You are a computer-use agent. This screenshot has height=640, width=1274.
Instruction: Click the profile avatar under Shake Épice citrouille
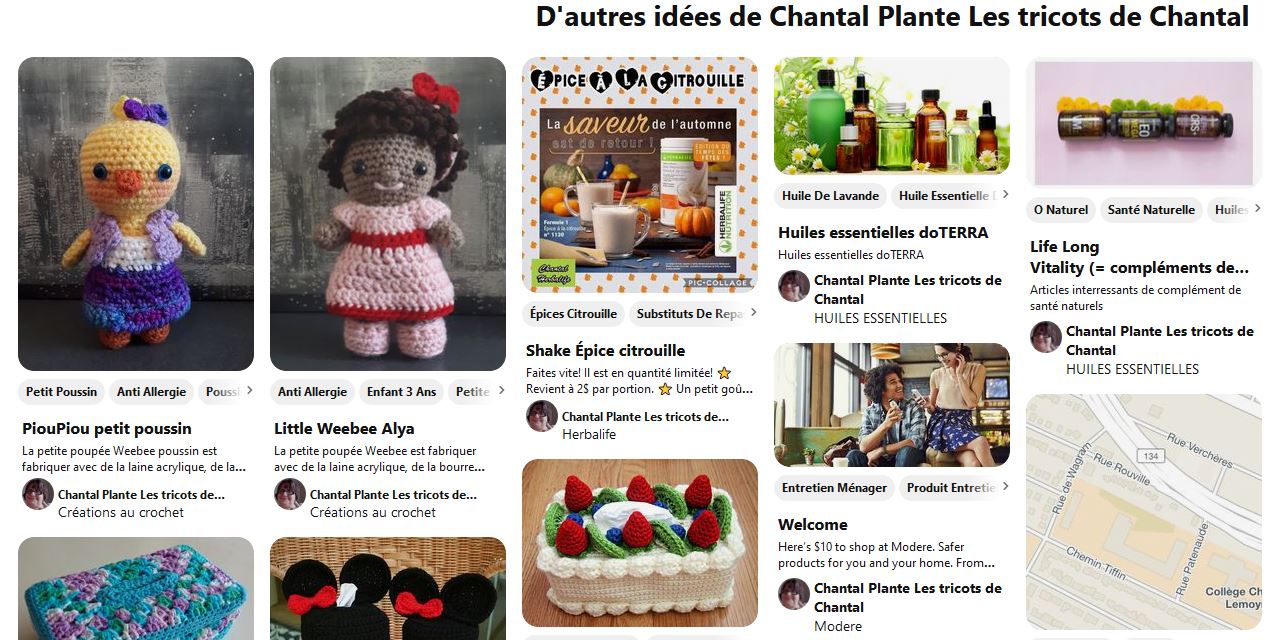coord(542,416)
